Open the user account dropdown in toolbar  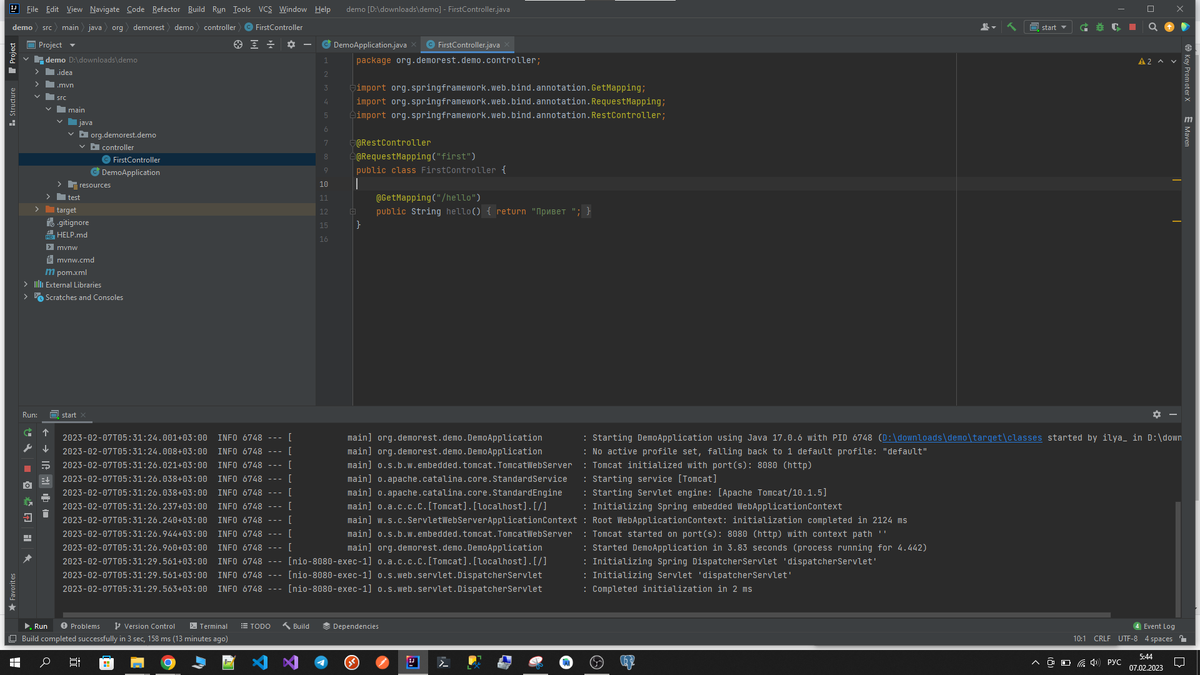pos(988,27)
